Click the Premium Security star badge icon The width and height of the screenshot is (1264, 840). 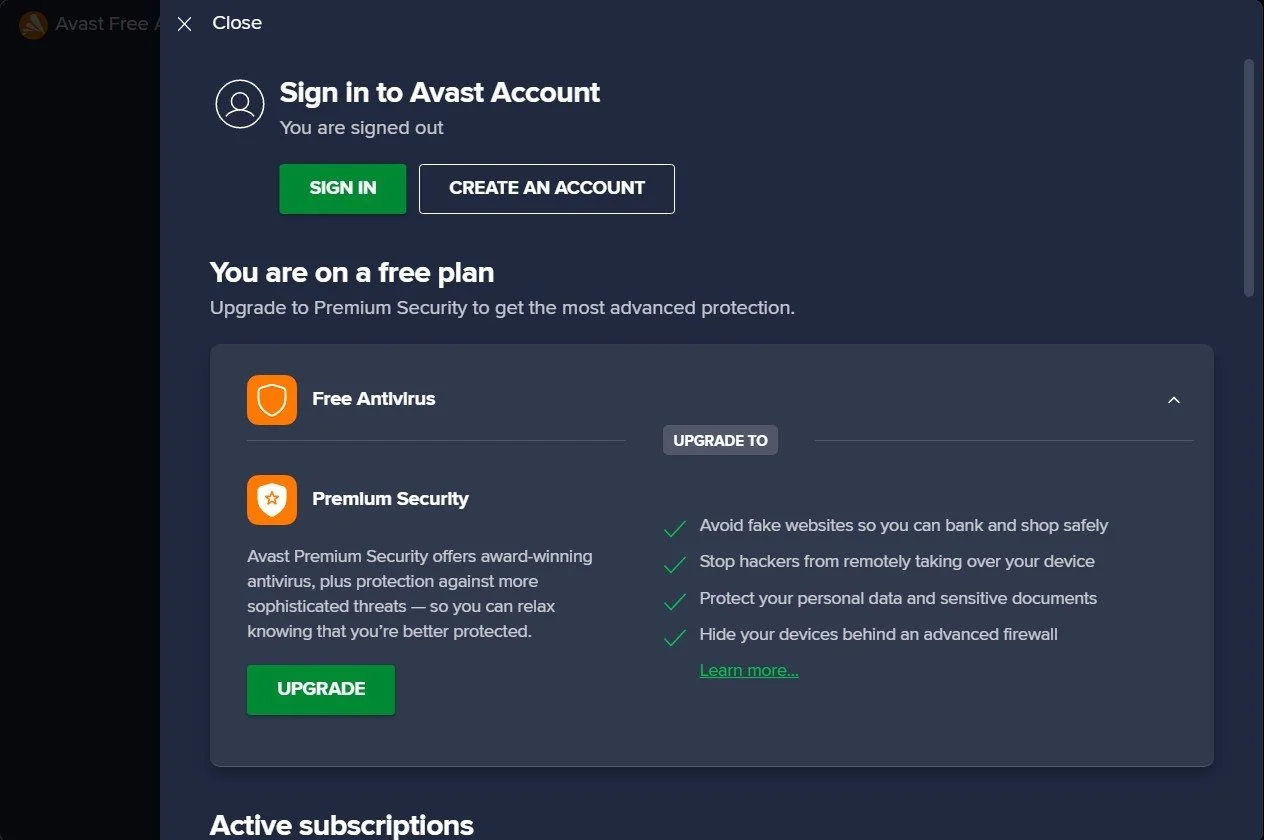coord(271,499)
